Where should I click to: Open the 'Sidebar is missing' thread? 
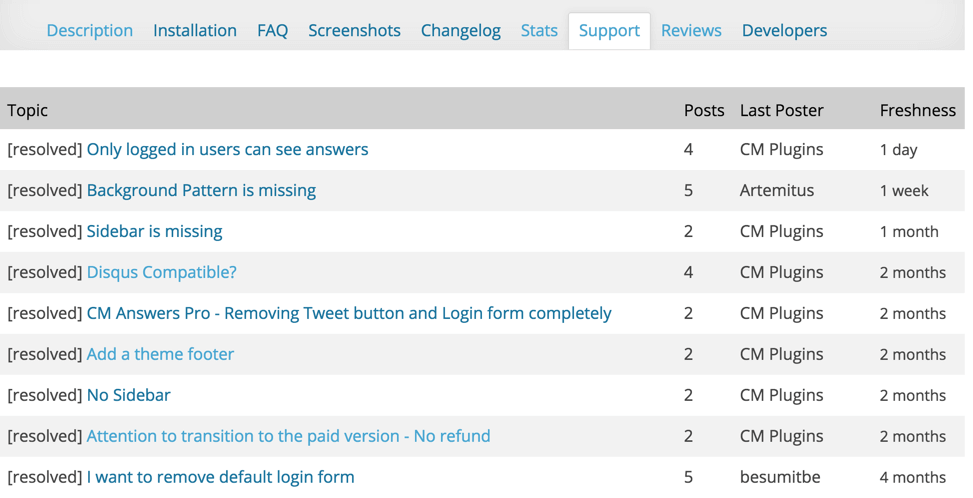(x=154, y=231)
